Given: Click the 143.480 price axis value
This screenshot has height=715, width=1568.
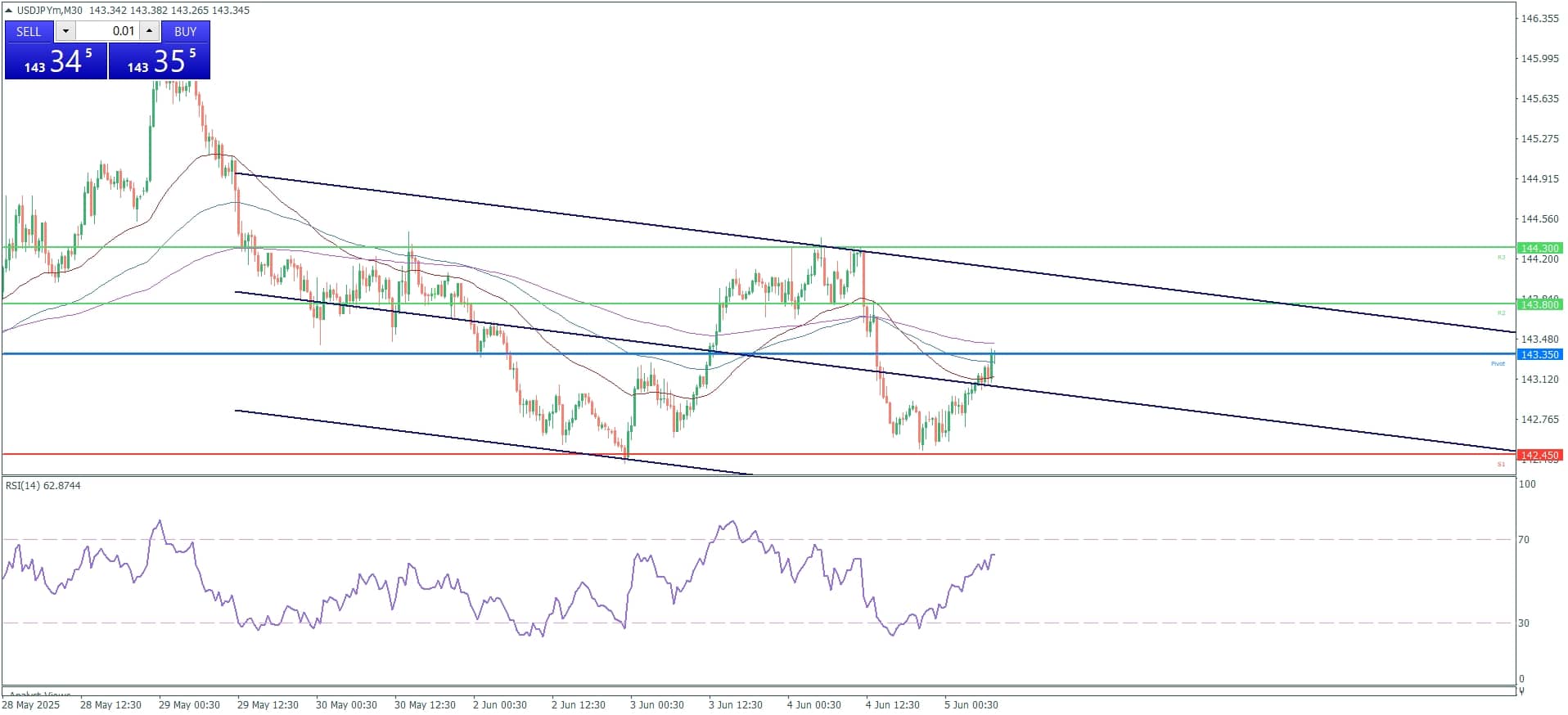Looking at the screenshot, I should click(1539, 339).
